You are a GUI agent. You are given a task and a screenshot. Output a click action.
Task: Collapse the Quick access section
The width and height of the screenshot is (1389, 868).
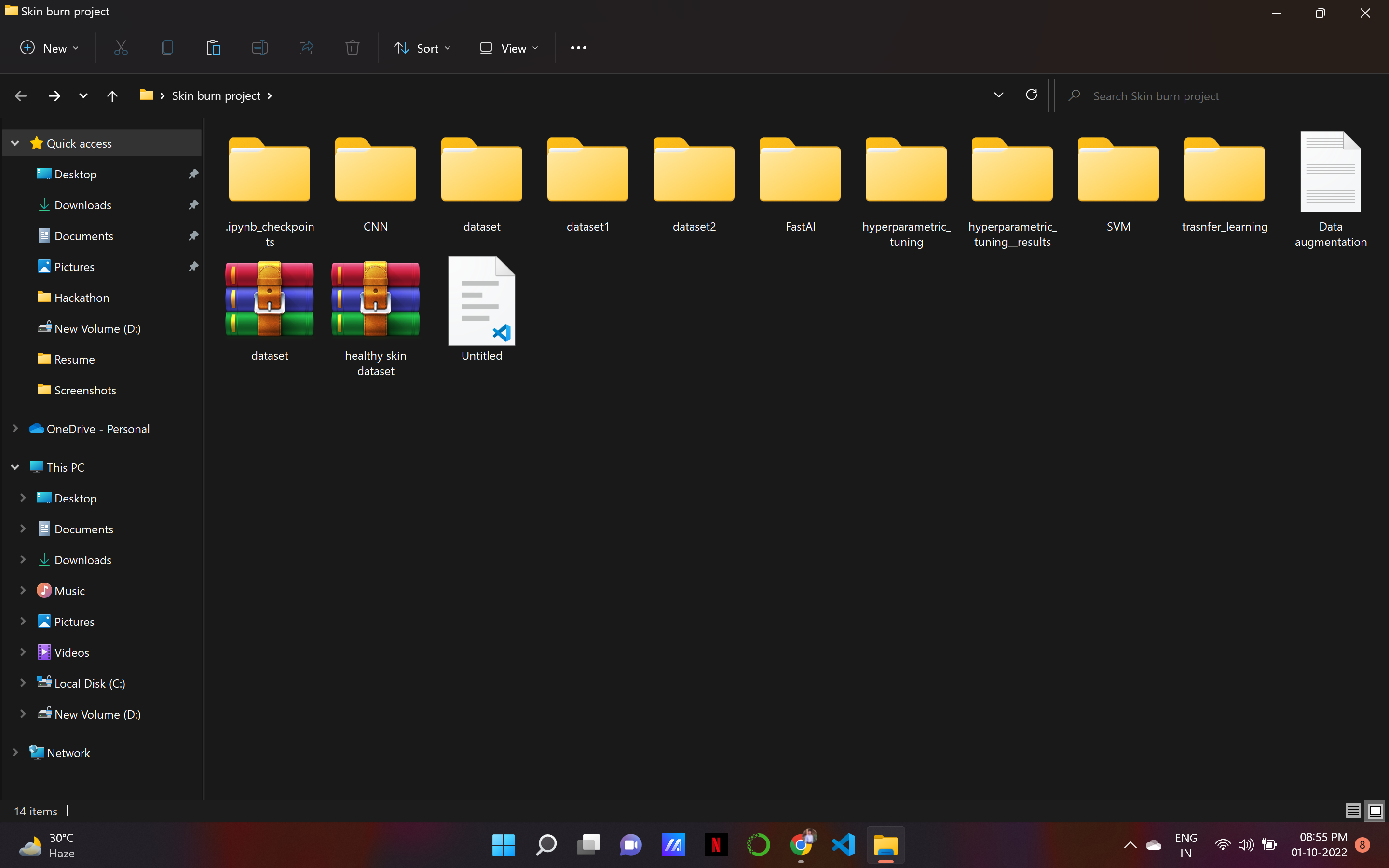pyautogui.click(x=15, y=143)
